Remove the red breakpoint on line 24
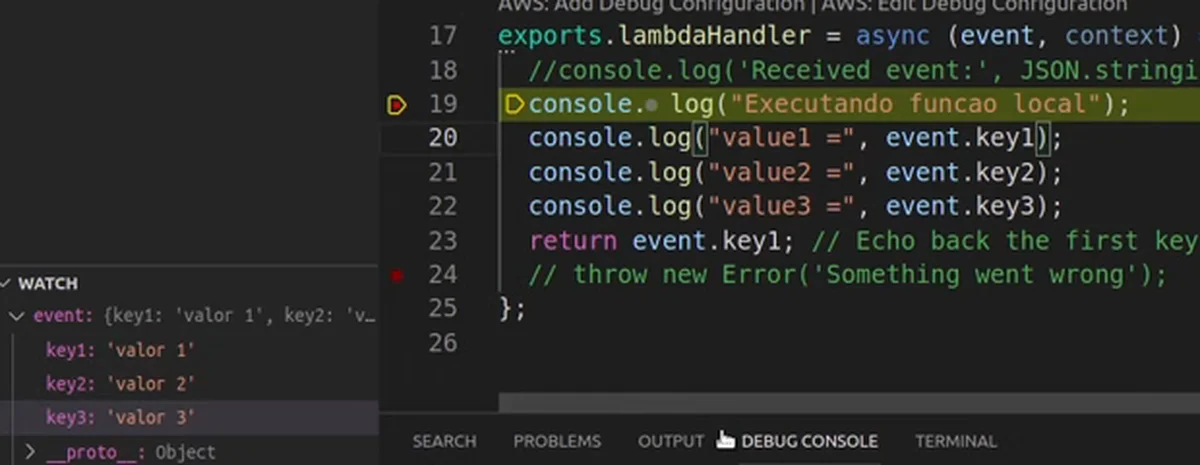This screenshot has height=465, width=1200. coord(398,275)
